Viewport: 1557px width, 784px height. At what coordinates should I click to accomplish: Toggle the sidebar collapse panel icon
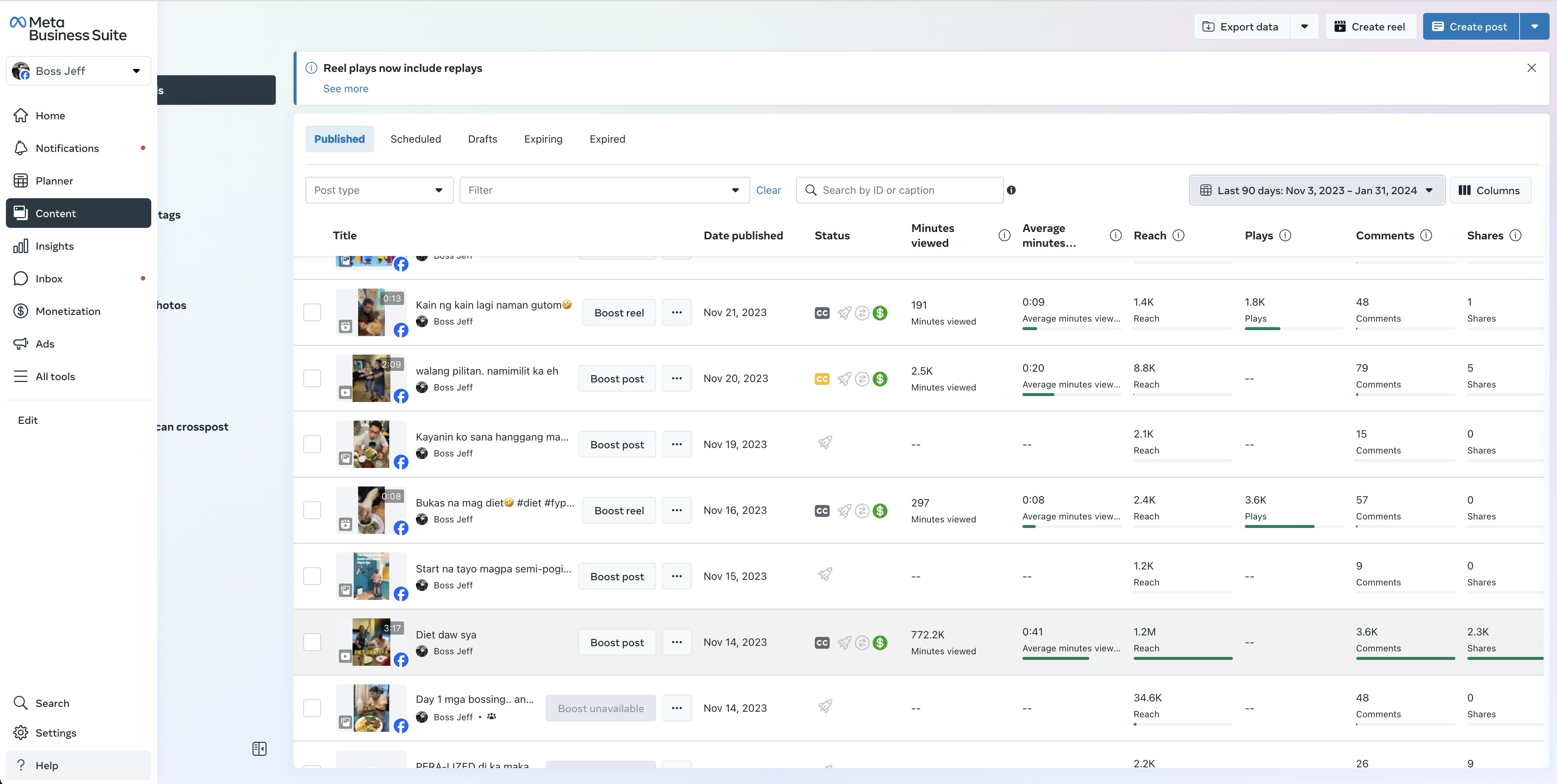point(259,749)
